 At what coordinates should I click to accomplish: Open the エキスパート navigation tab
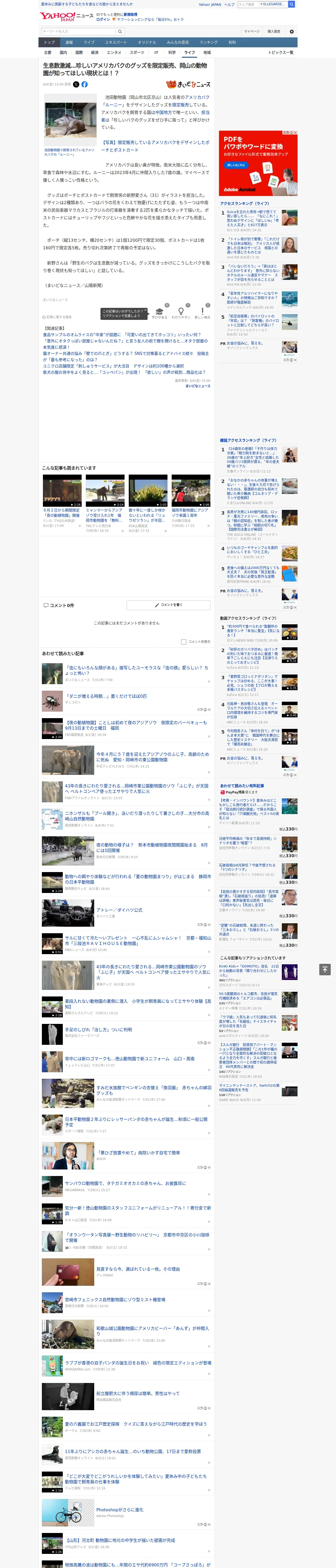[x=116, y=43]
